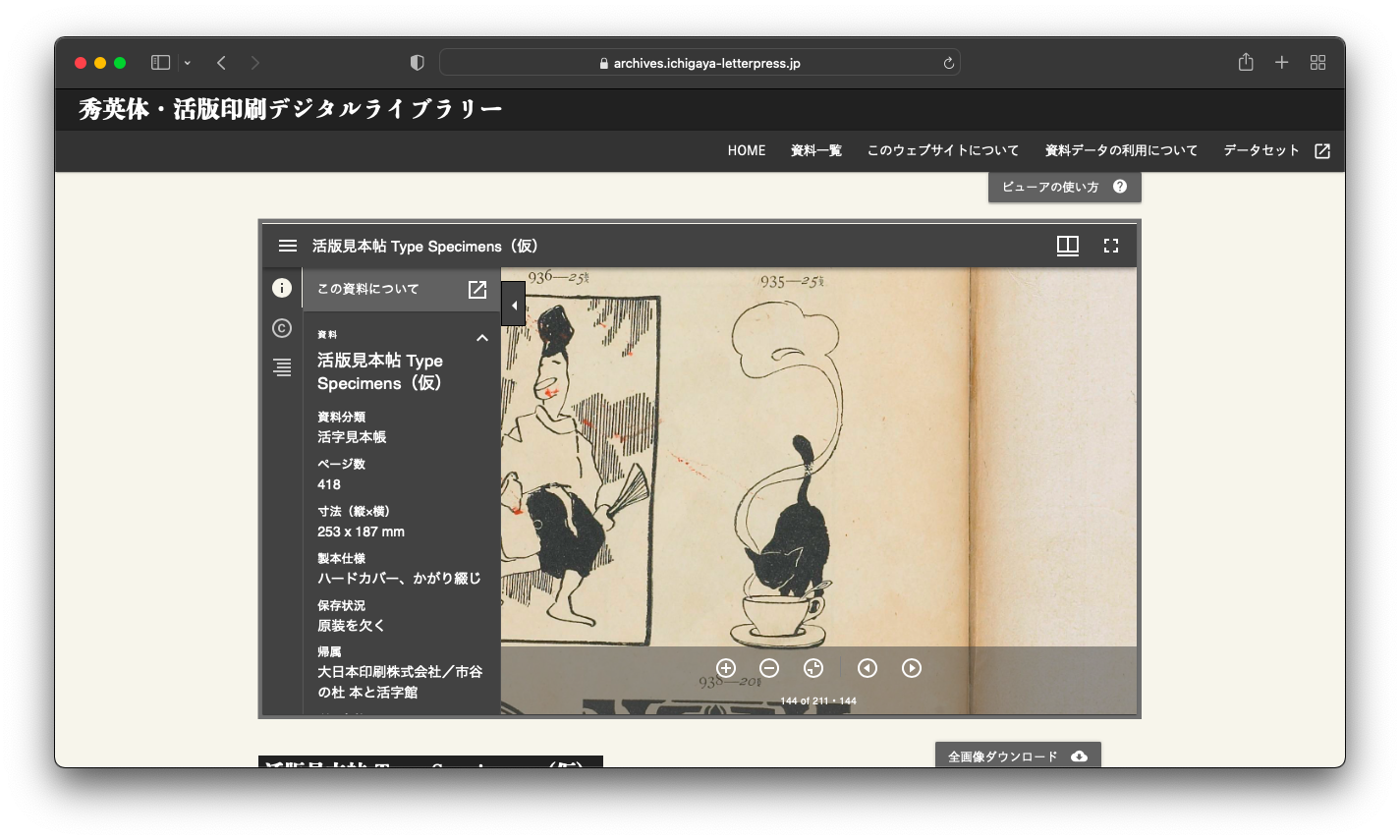The height and width of the screenshot is (840, 1400).
Task: Go to the previous page
Action: click(x=867, y=668)
